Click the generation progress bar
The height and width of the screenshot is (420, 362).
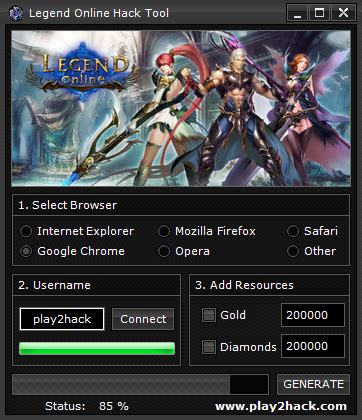click(140, 384)
